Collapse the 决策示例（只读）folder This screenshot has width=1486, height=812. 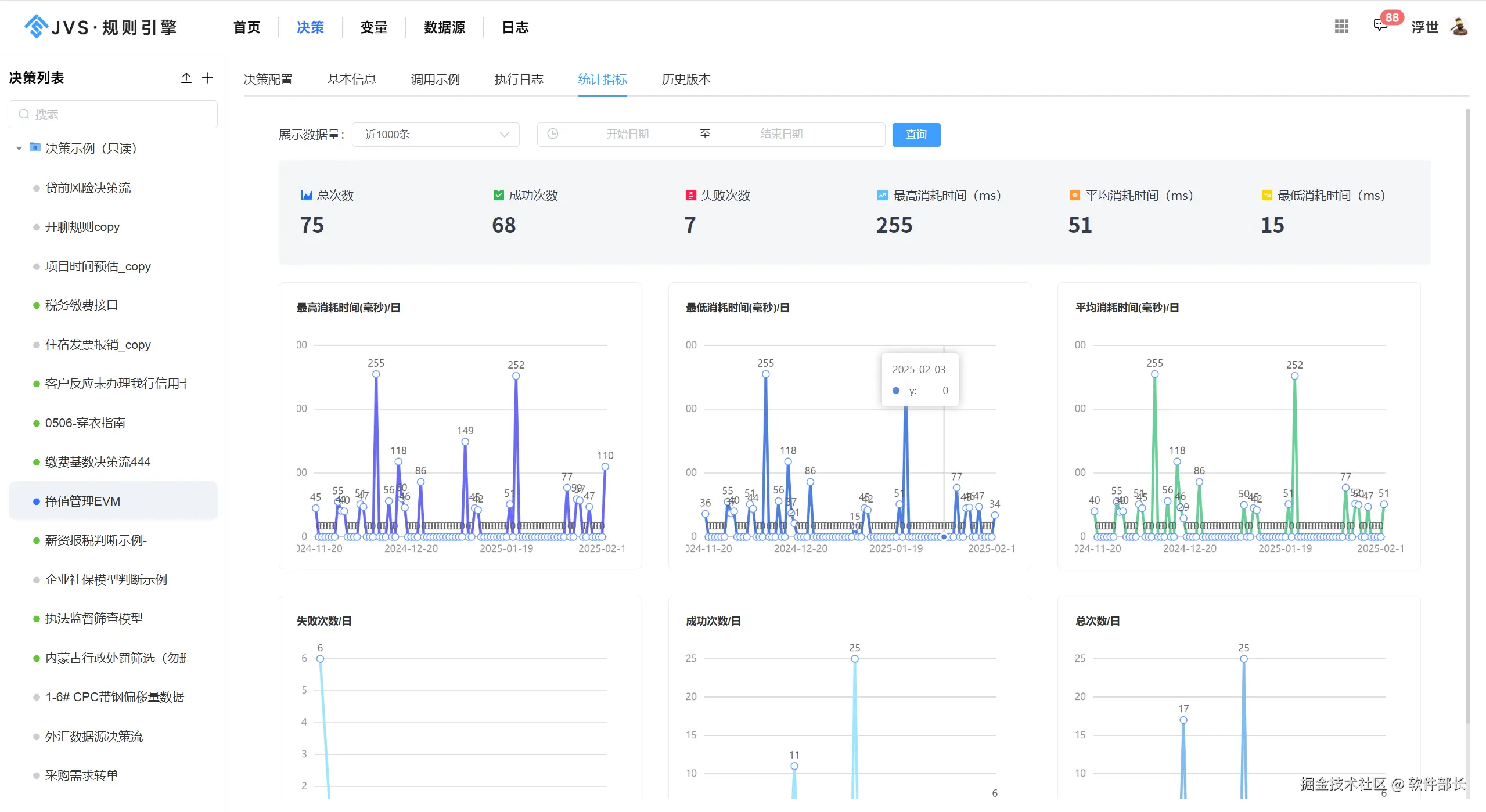tap(19, 149)
